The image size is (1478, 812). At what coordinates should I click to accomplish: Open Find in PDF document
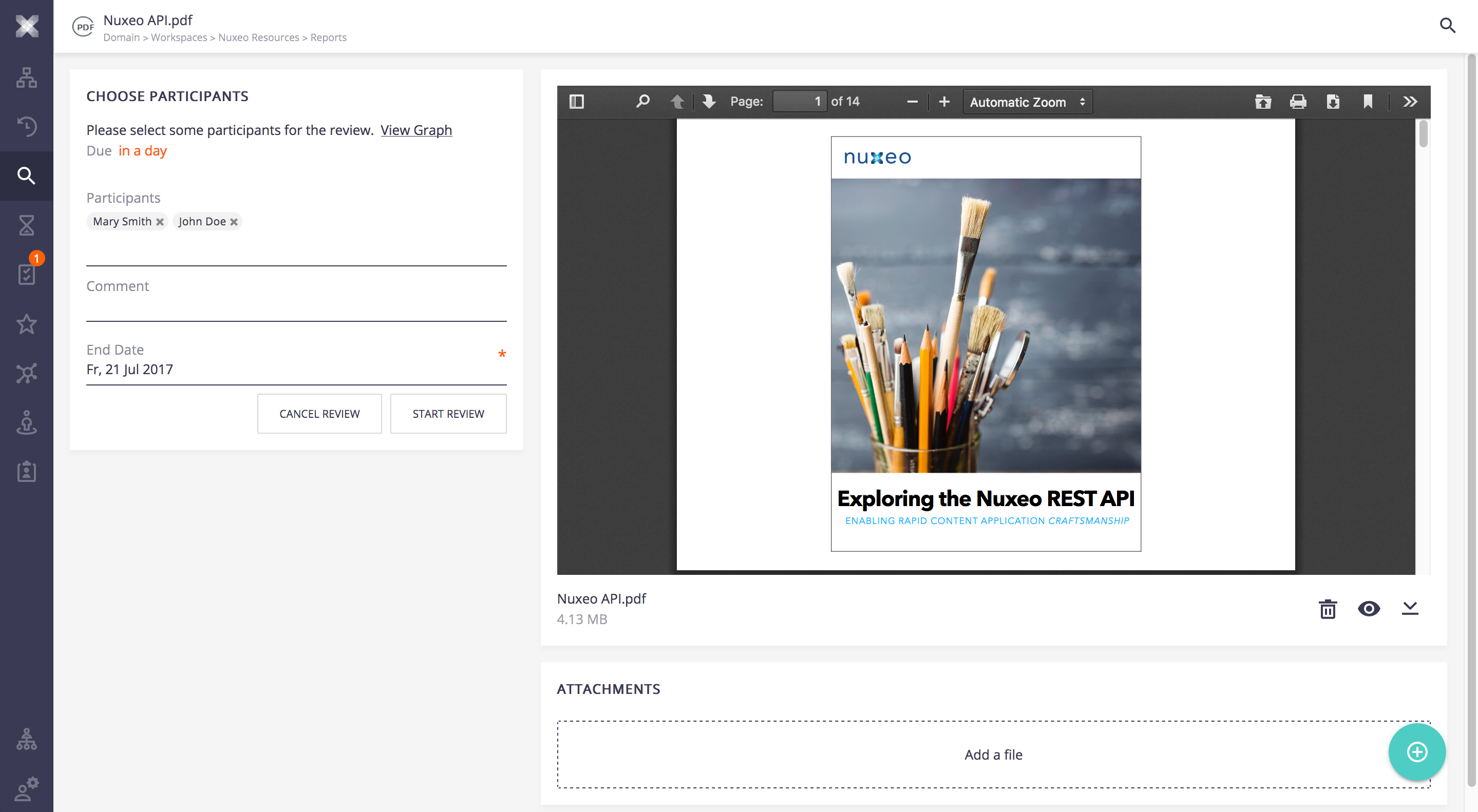pyautogui.click(x=642, y=102)
